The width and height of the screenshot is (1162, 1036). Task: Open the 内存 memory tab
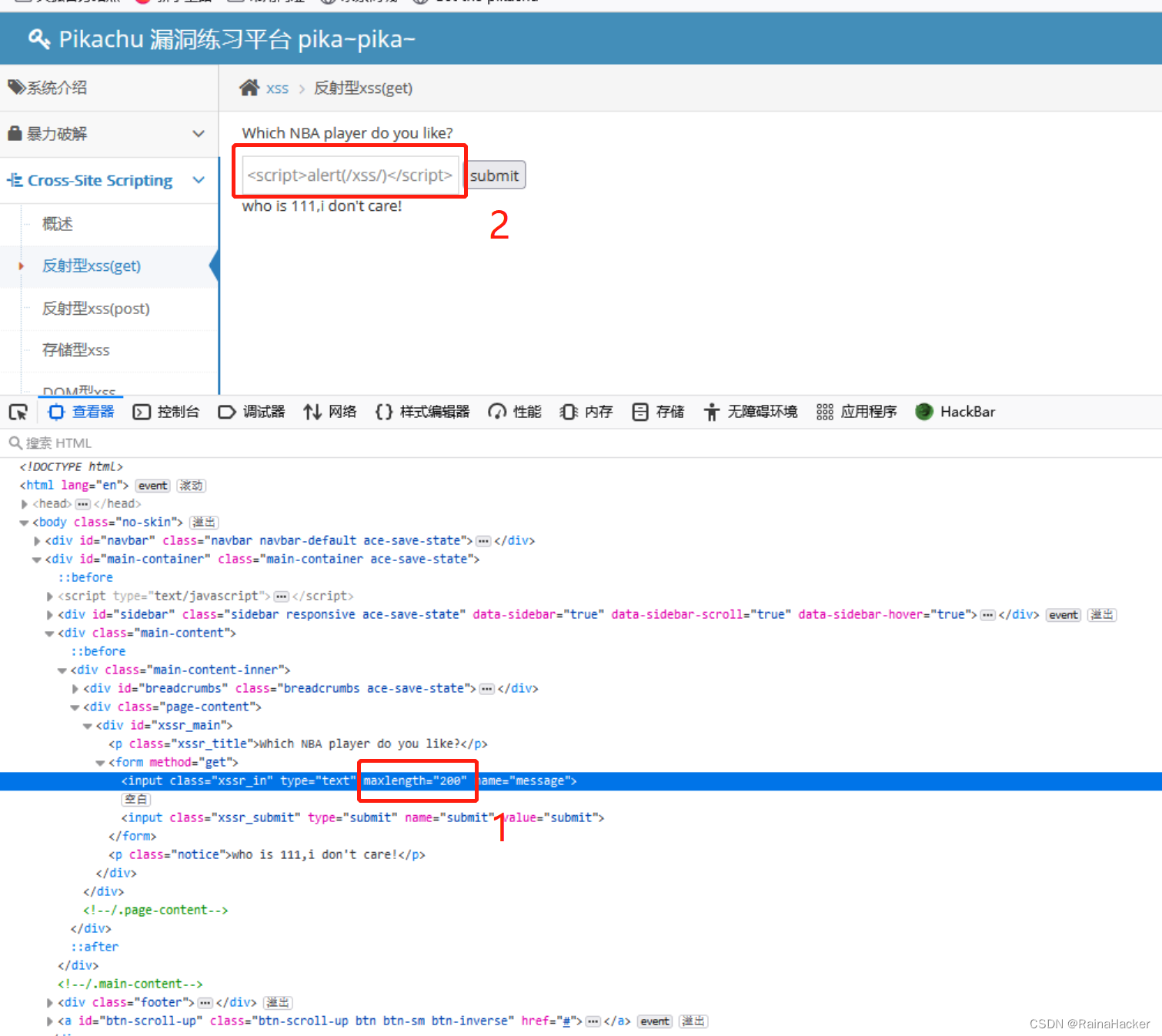pyautogui.click(x=586, y=412)
